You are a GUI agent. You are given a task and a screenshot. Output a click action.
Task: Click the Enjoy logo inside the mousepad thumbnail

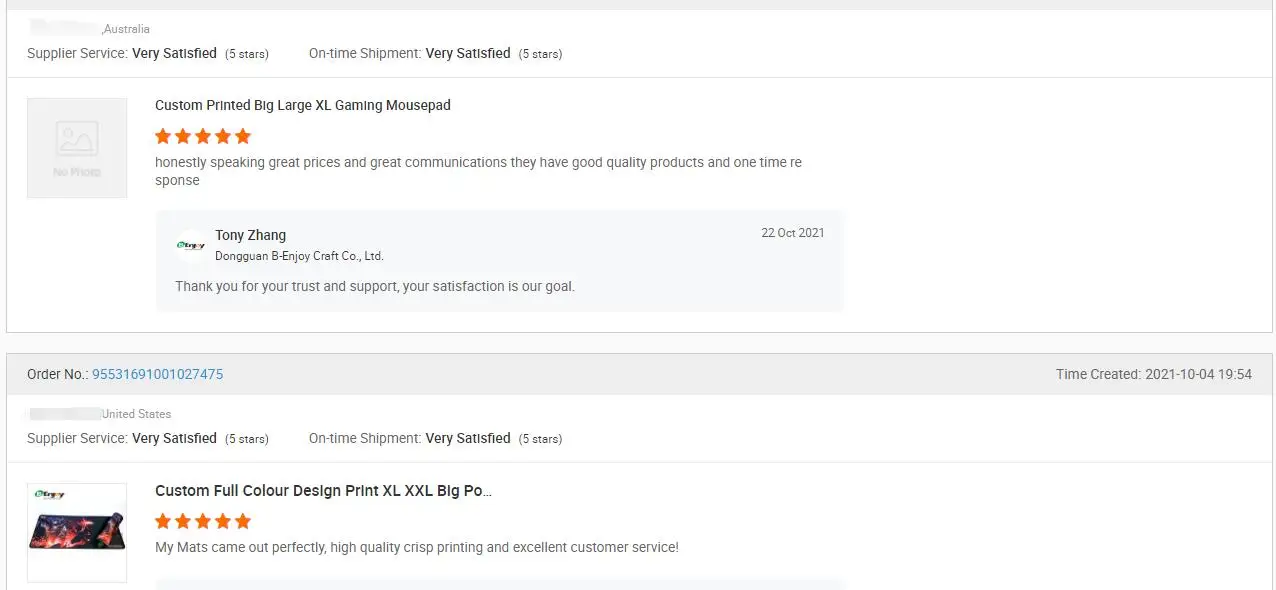coord(49,495)
